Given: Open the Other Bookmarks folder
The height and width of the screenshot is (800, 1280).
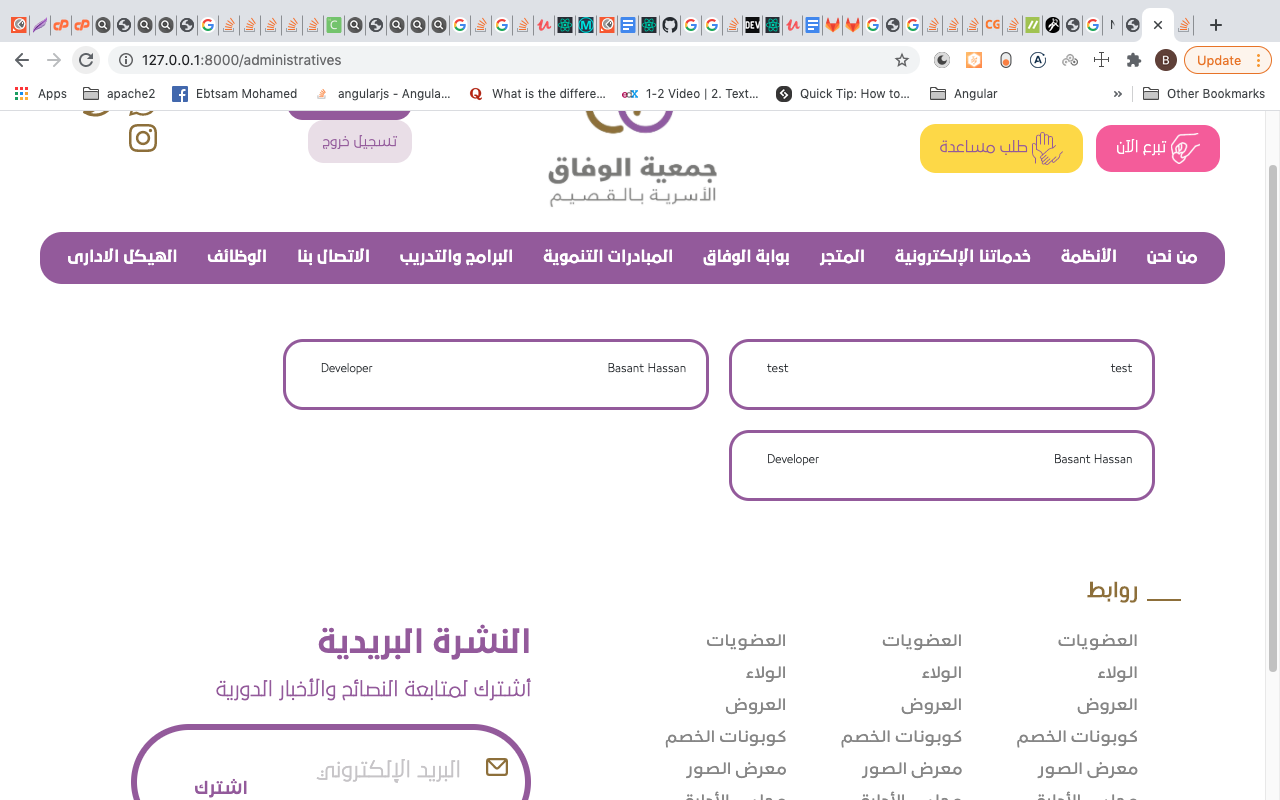Looking at the screenshot, I should point(1203,94).
